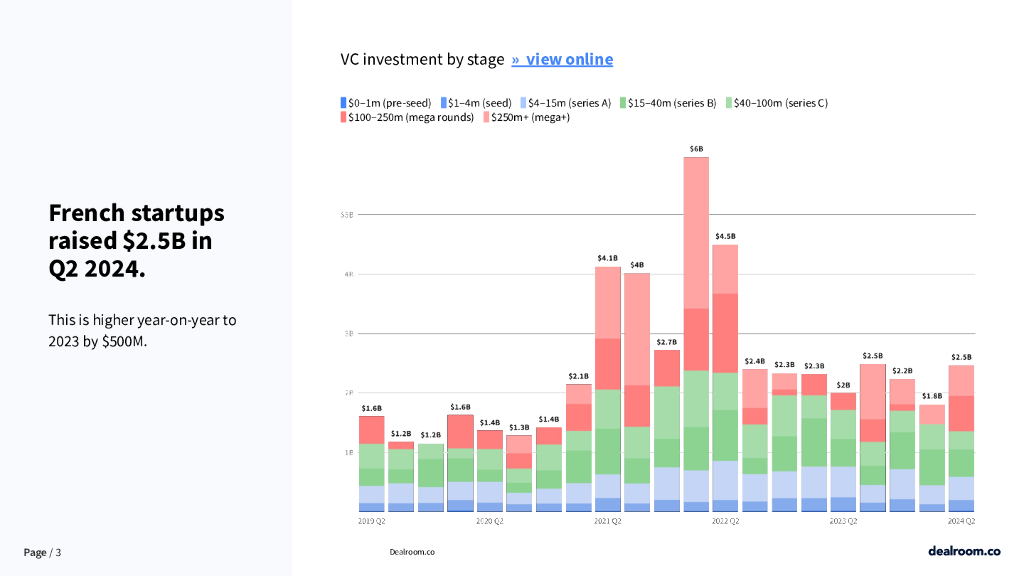
Task: Click the $40–100m (series C) legend swatch
Action: pos(731,103)
